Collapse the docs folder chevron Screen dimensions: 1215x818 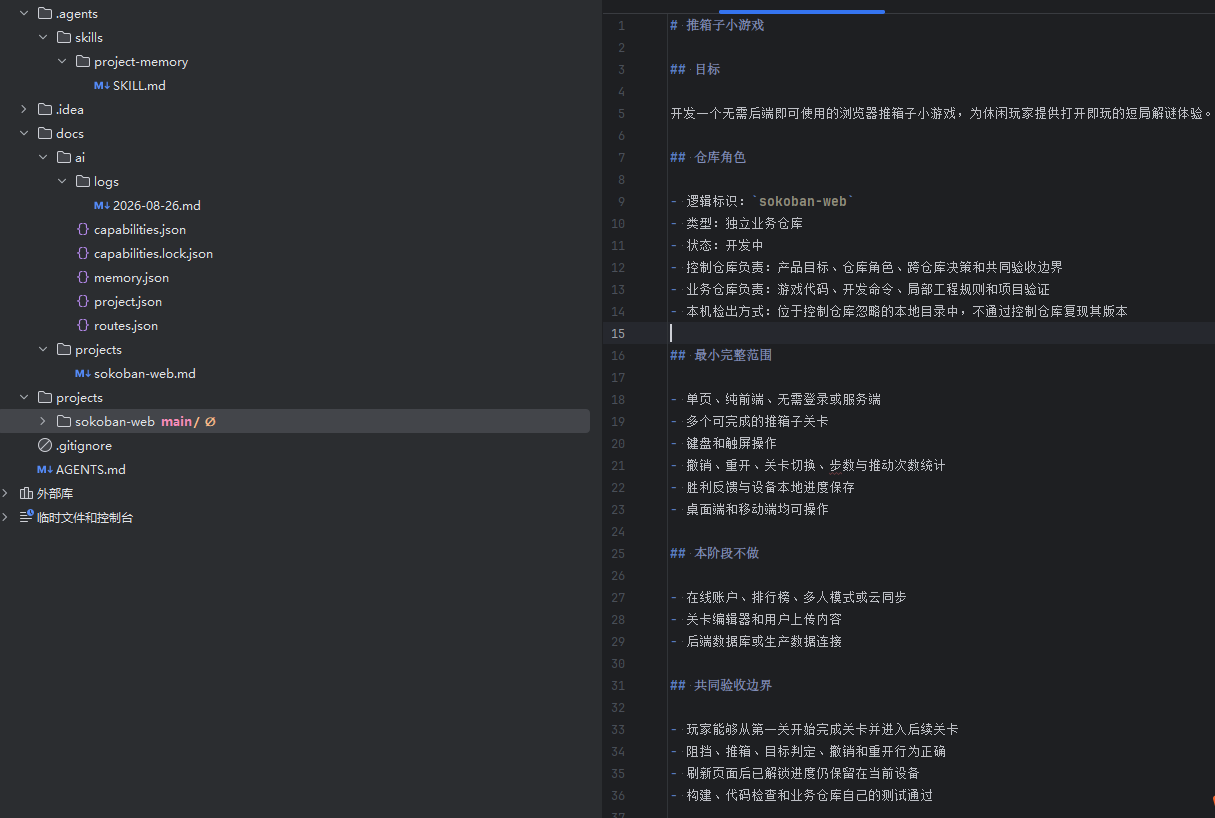pyautogui.click(x=24, y=133)
